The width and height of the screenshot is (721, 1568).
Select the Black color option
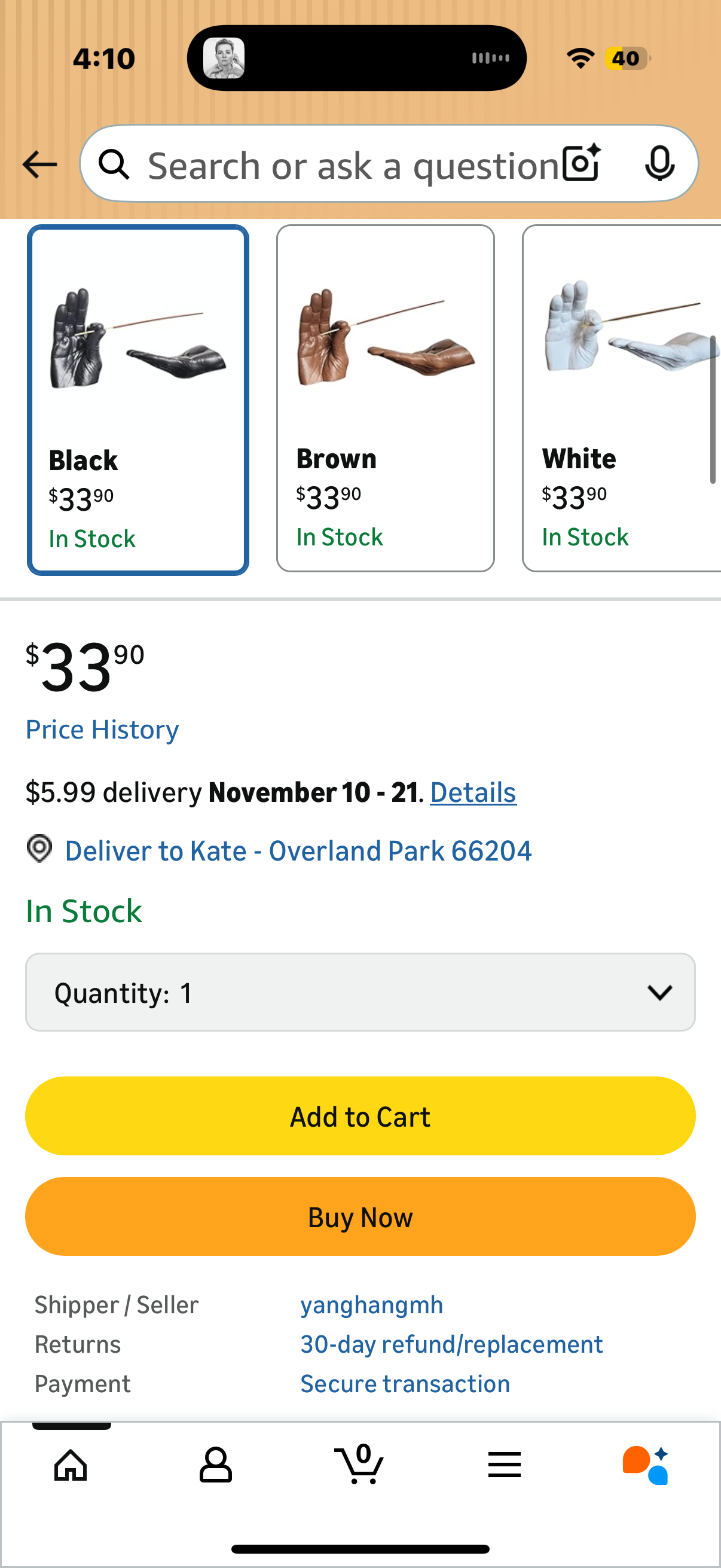tap(138, 399)
